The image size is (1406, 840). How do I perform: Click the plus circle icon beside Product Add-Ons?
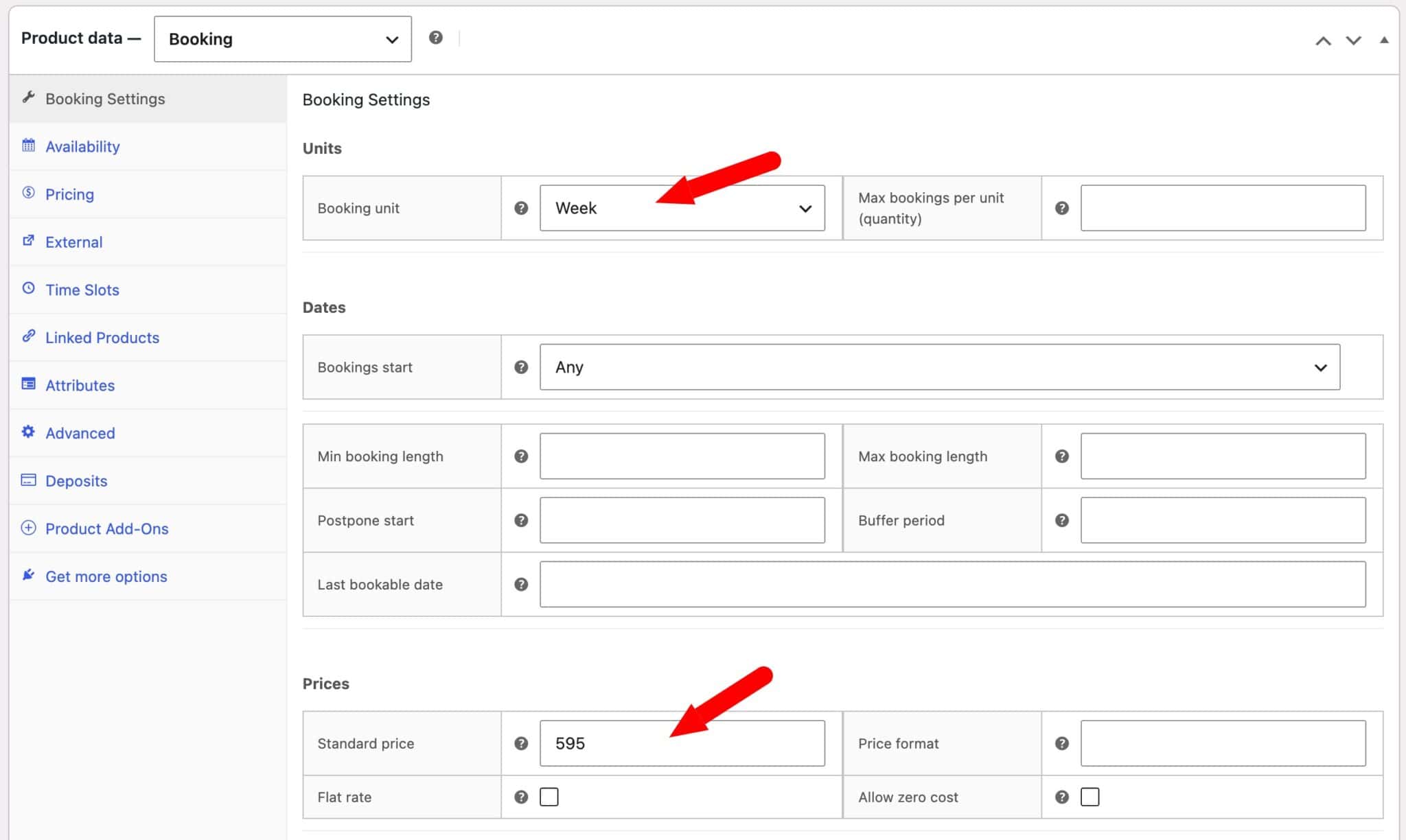[28, 528]
